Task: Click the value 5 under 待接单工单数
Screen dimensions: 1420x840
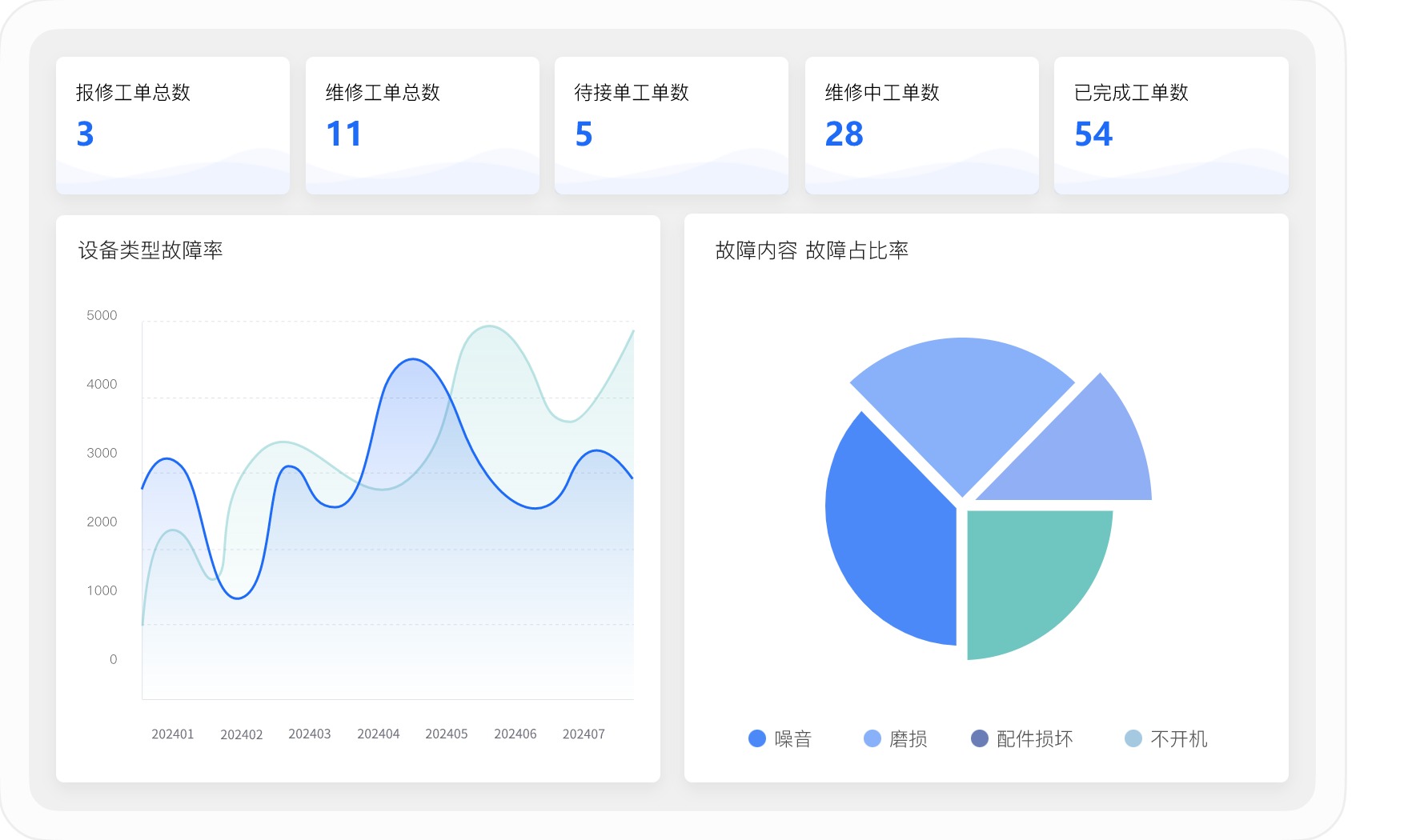Action: pos(584,134)
